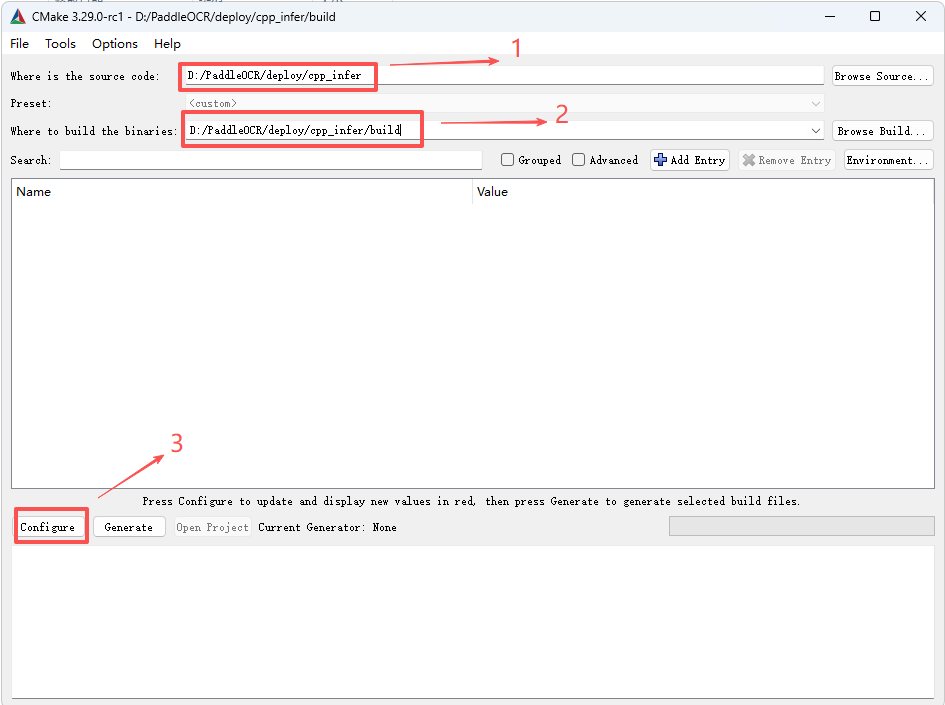This screenshot has height=705, width=945.
Task: Open the File menu
Action: pos(19,43)
